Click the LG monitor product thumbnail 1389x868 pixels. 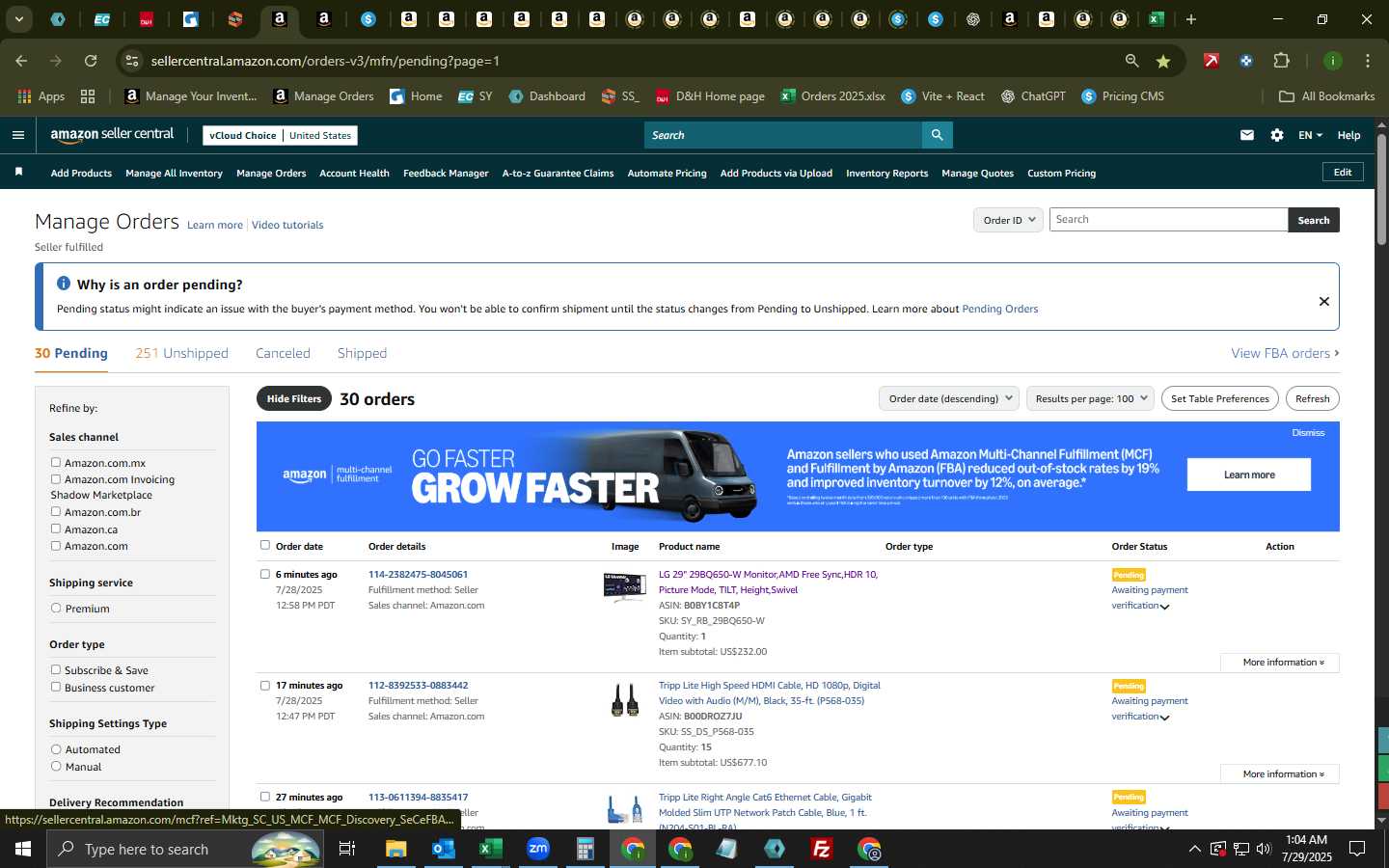624,587
